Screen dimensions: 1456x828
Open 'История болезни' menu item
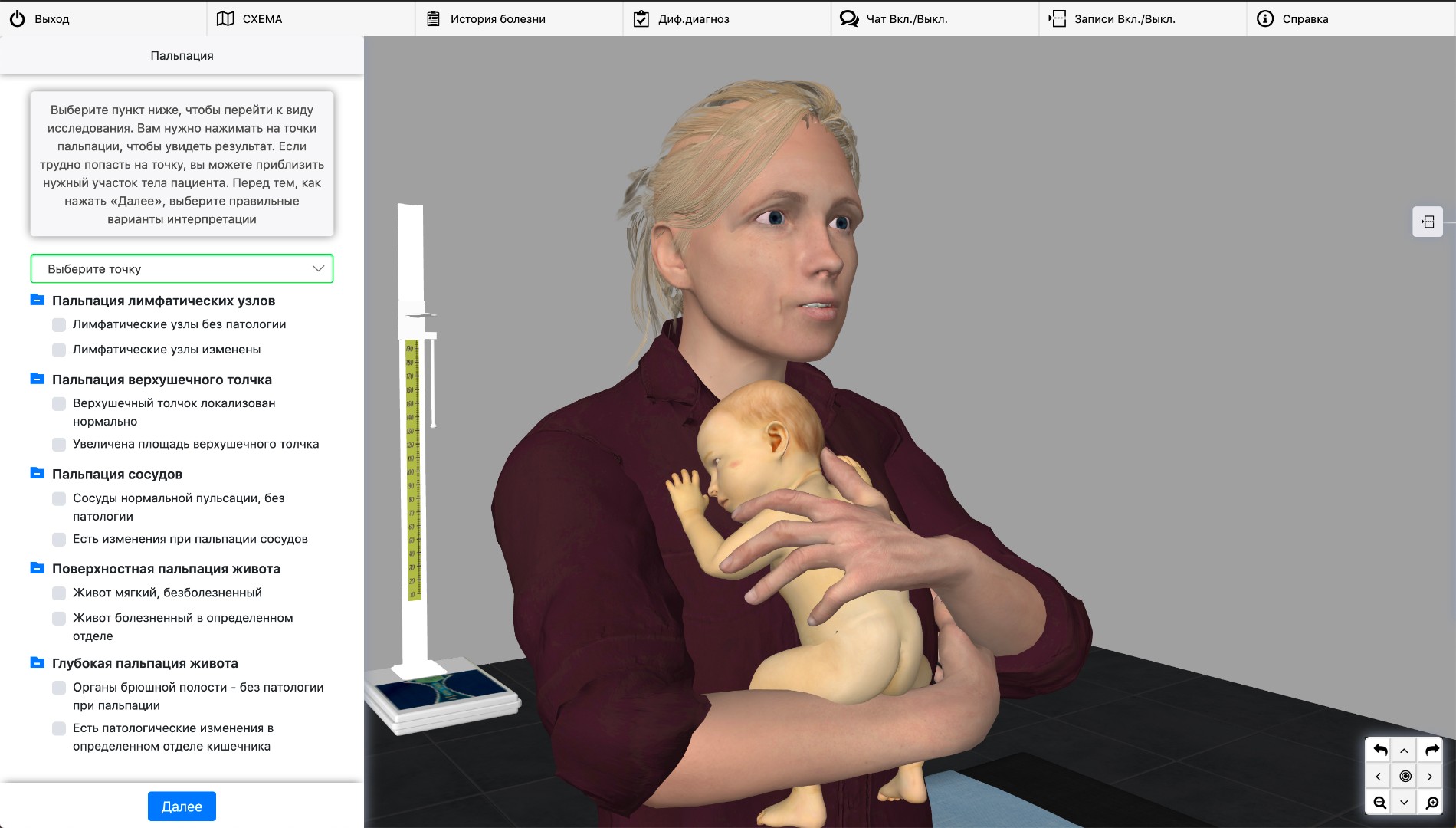coord(487,19)
